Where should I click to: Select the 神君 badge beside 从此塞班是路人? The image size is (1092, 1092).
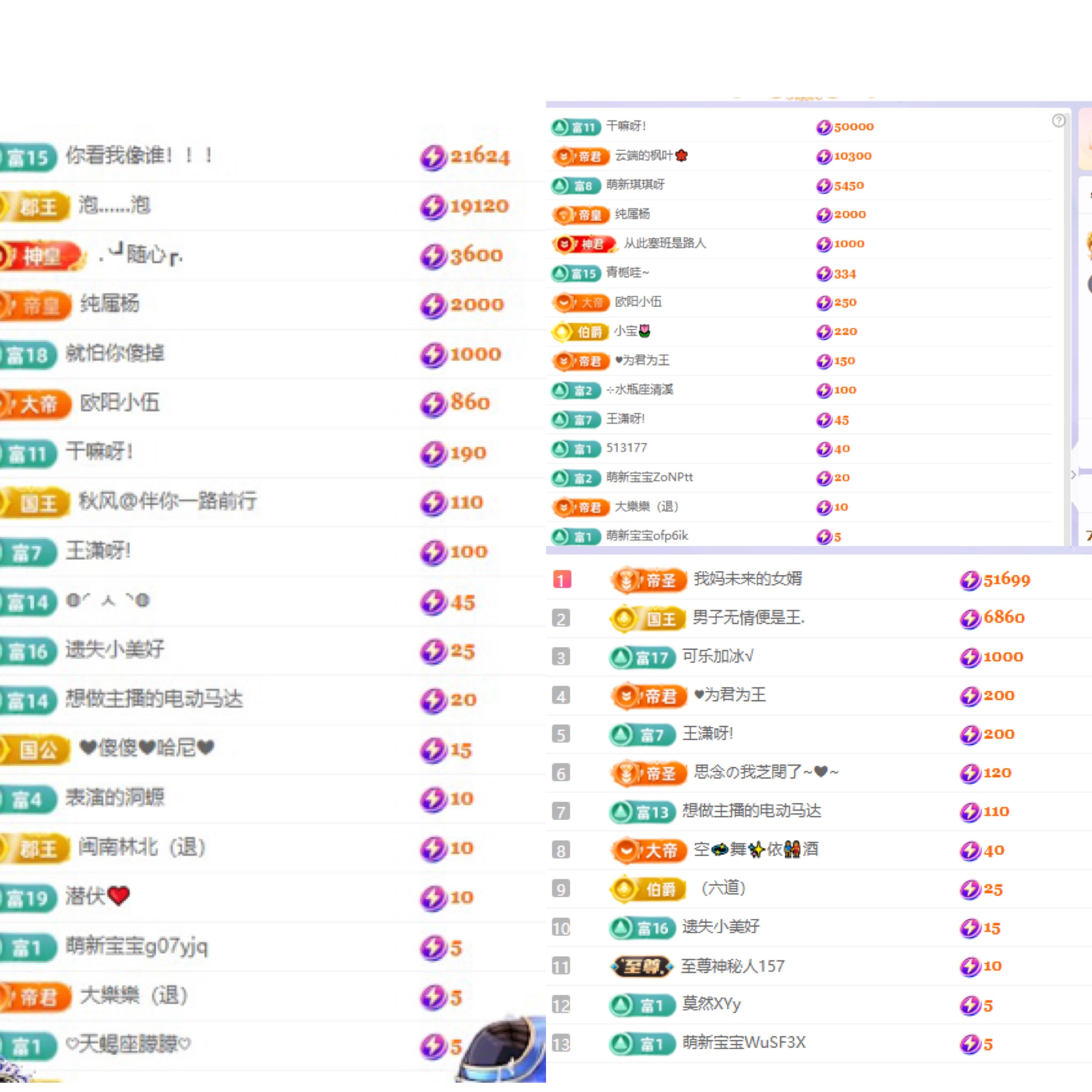coord(585,244)
